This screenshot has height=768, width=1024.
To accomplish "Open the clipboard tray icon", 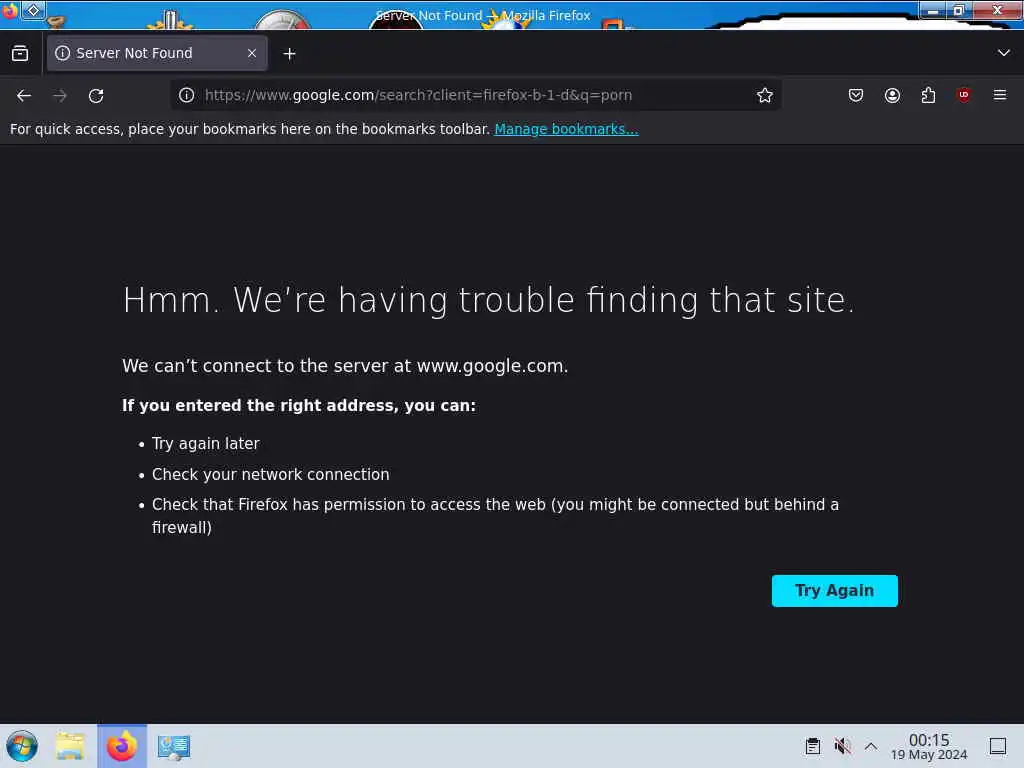I will (x=812, y=746).
